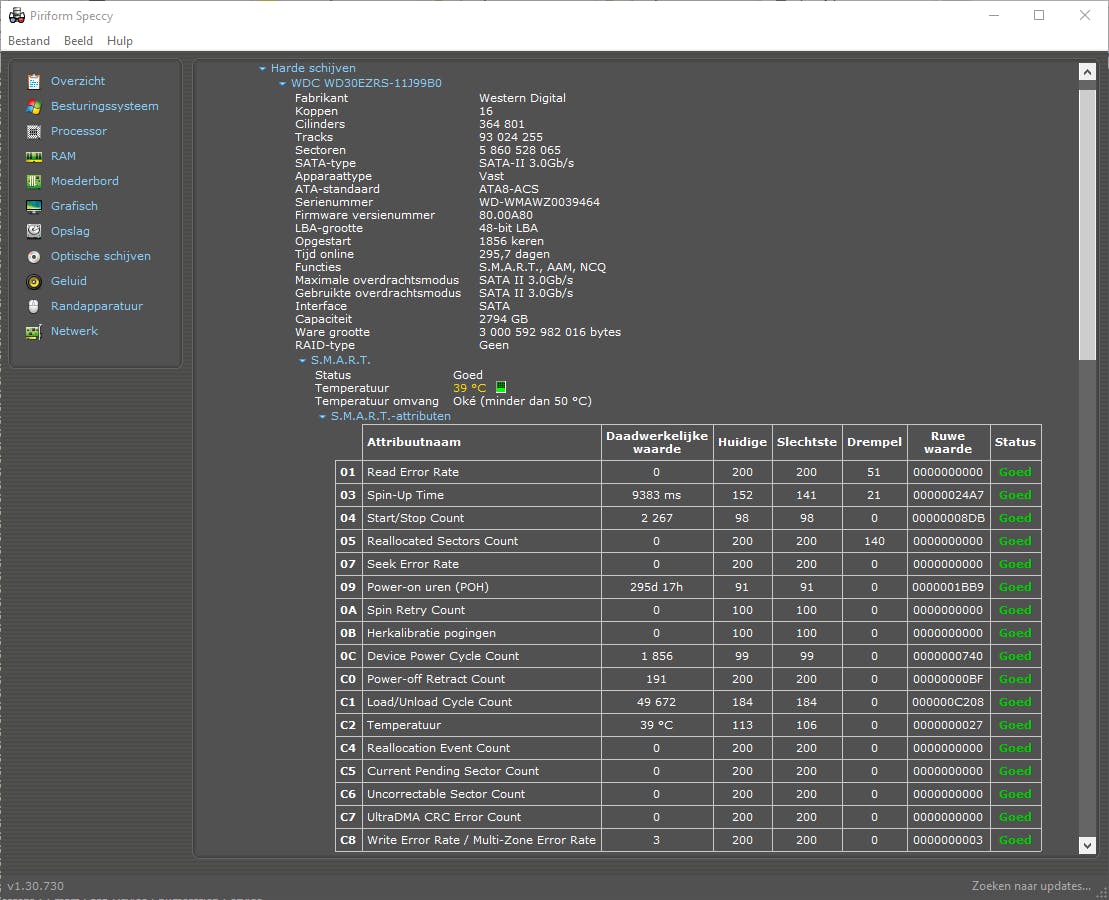Screen dimensions: 1109x900
Task: Click the Processor chip icon
Action: pos(34,131)
